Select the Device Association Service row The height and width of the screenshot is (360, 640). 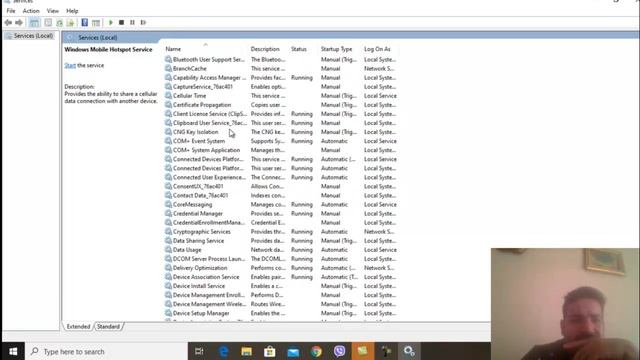281,277
